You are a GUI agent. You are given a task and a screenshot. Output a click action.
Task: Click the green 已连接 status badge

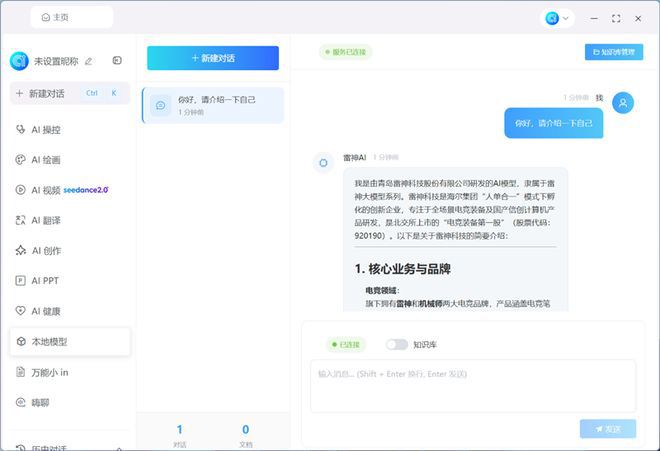coord(346,344)
